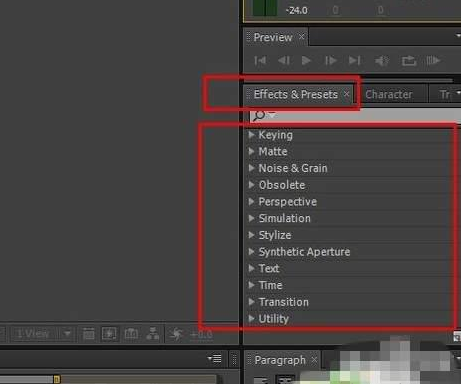This screenshot has height=384, width=461.
Task: Open the timeline panel menu icon
Action: point(215,359)
